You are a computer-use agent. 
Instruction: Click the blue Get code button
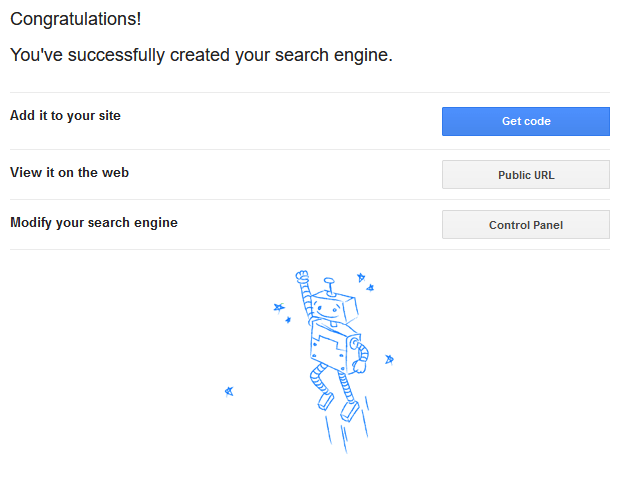[x=525, y=121]
